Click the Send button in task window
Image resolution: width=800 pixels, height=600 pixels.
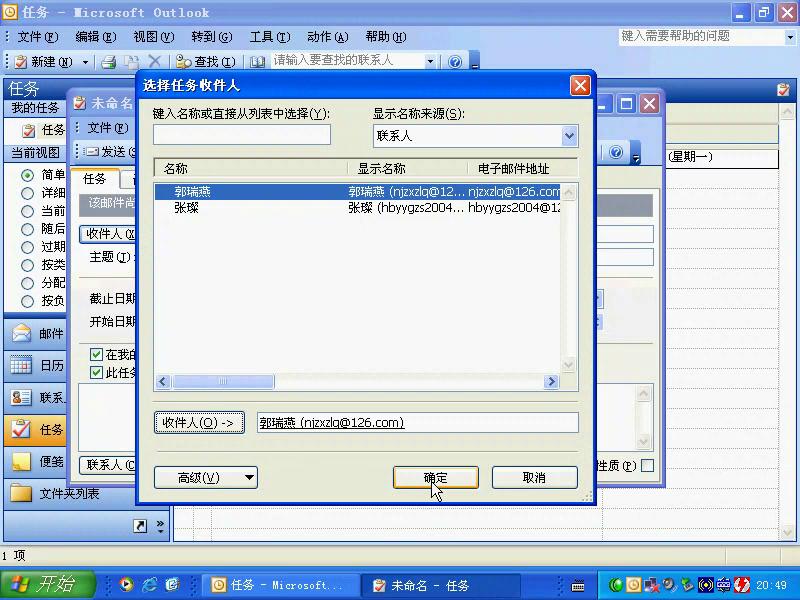109,152
